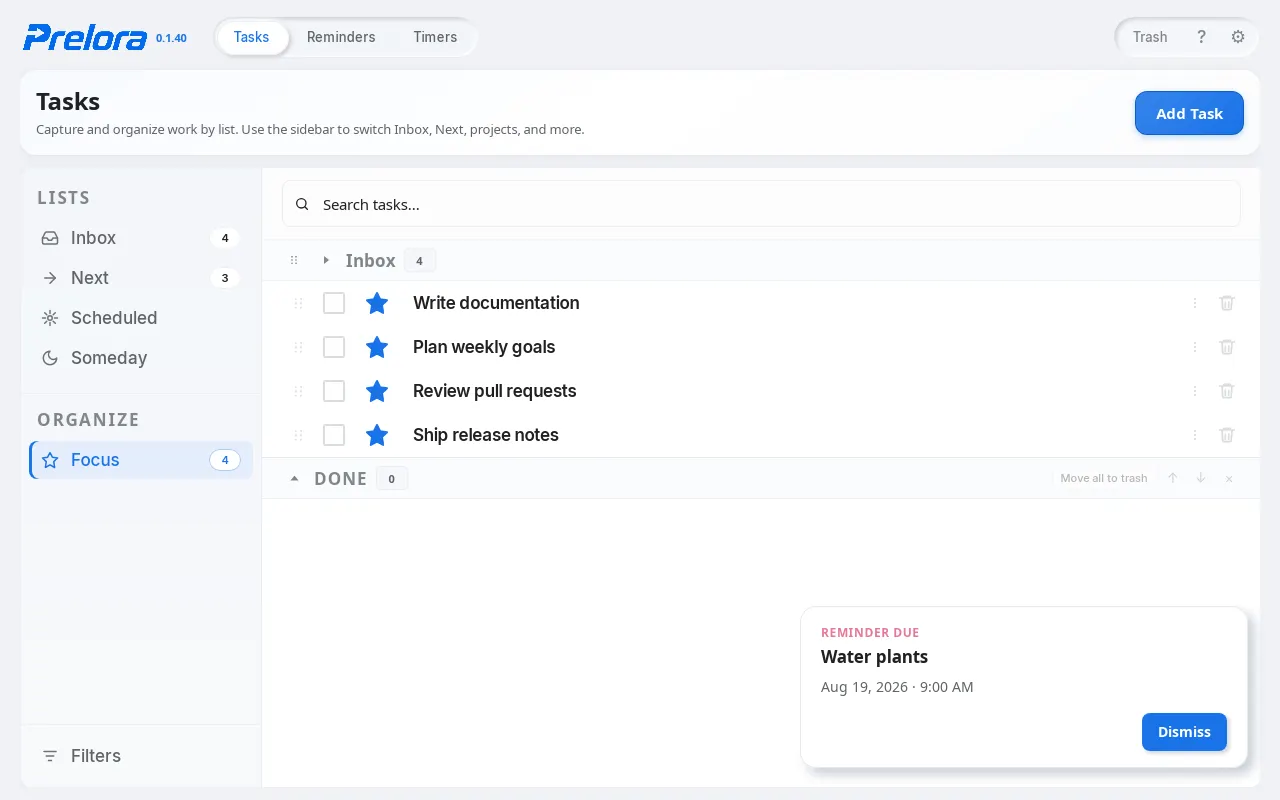
Task: Open the Trash view
Action: [x=1150, y=37]
